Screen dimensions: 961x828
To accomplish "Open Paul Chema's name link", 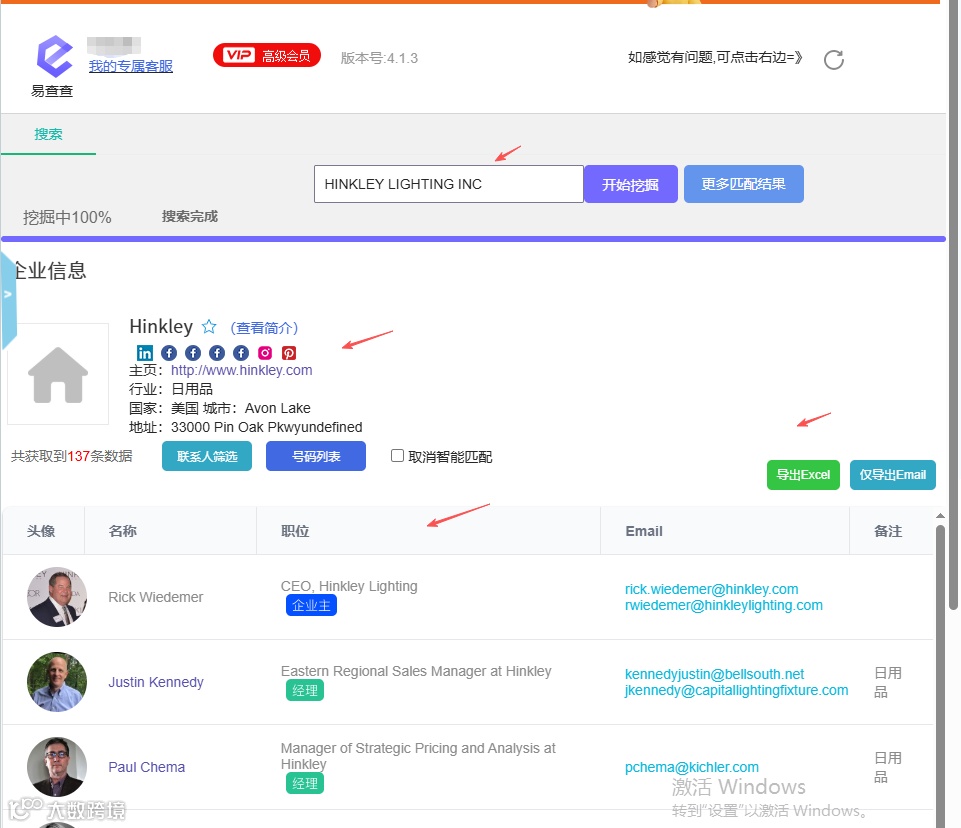I will (x=146, y=767).
